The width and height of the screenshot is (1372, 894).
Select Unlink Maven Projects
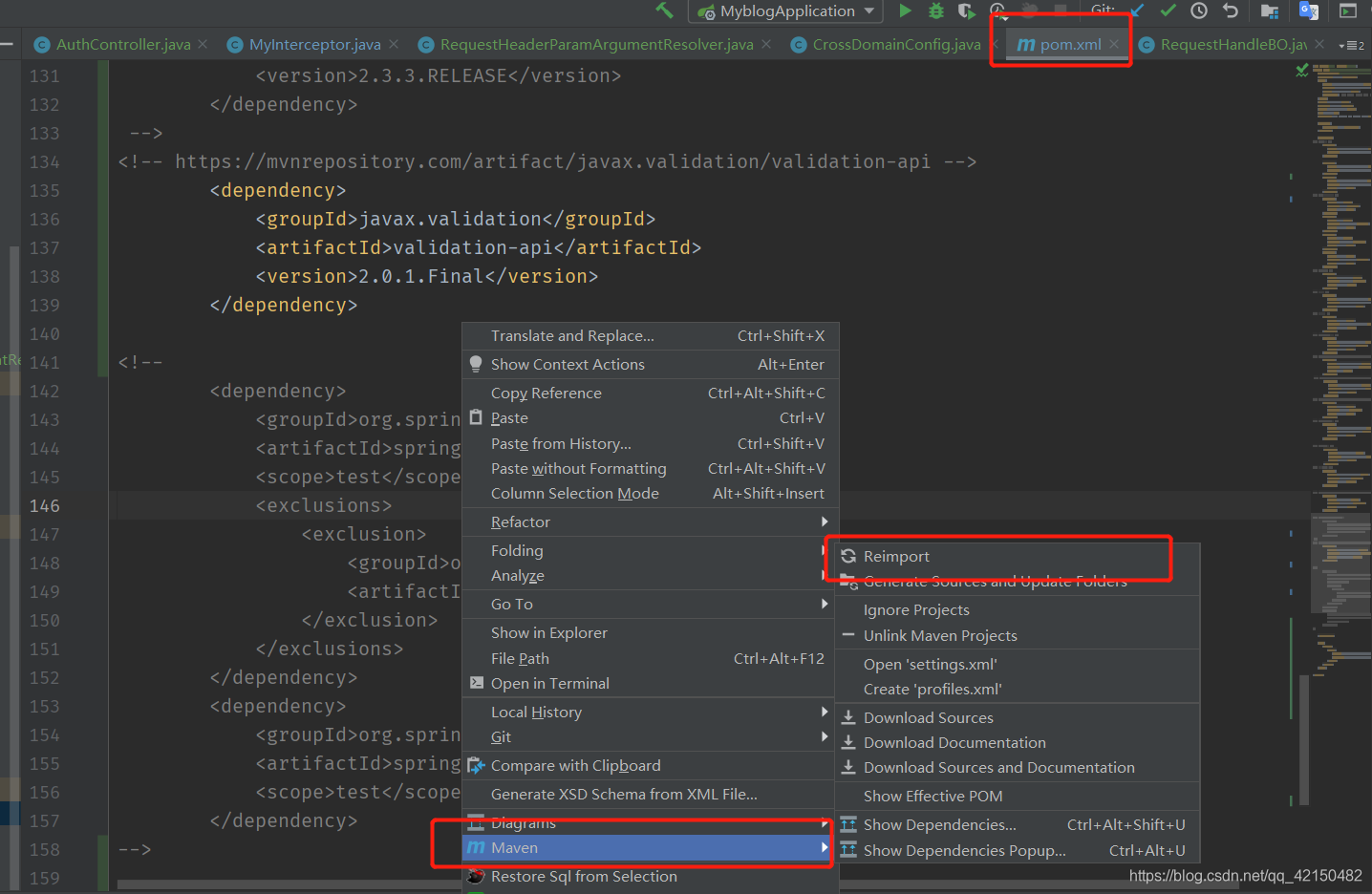coord(1018,636)
